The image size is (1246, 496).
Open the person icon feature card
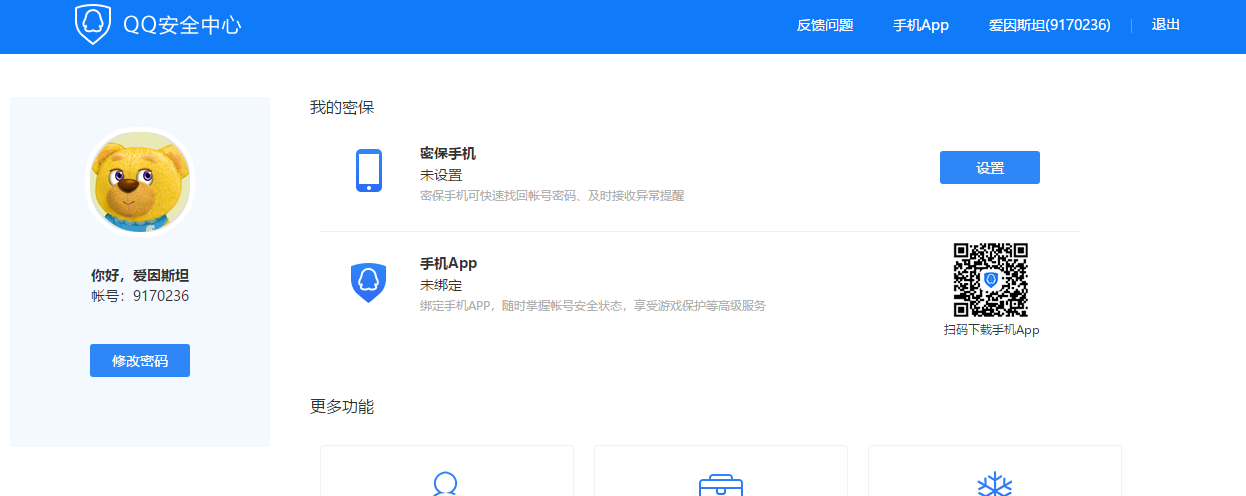click(447, 471)
